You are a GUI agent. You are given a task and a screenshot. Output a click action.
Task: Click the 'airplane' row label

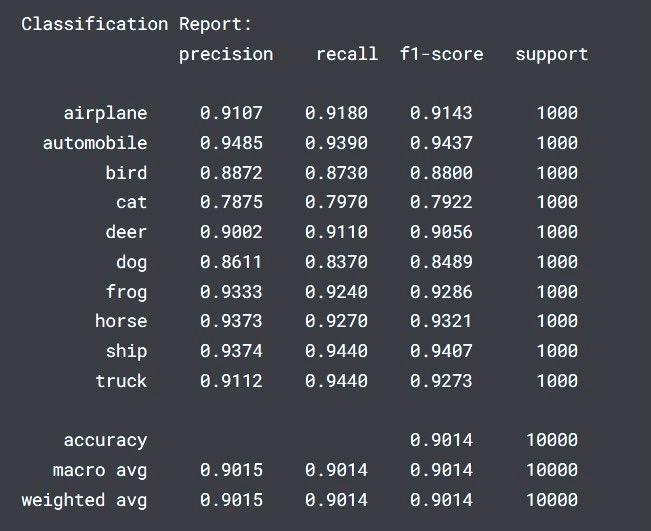point(105,113)
